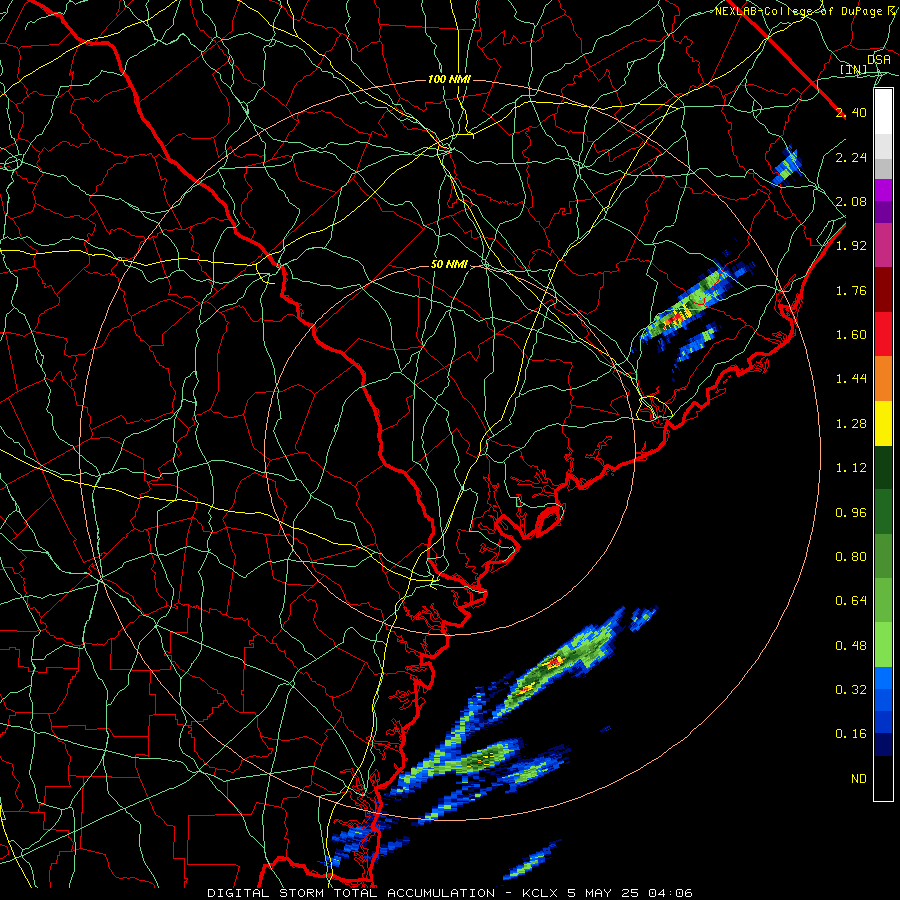The image size is (900, 900).
Task: Click the 0.32 legend value
Action: tap(851, 690)
